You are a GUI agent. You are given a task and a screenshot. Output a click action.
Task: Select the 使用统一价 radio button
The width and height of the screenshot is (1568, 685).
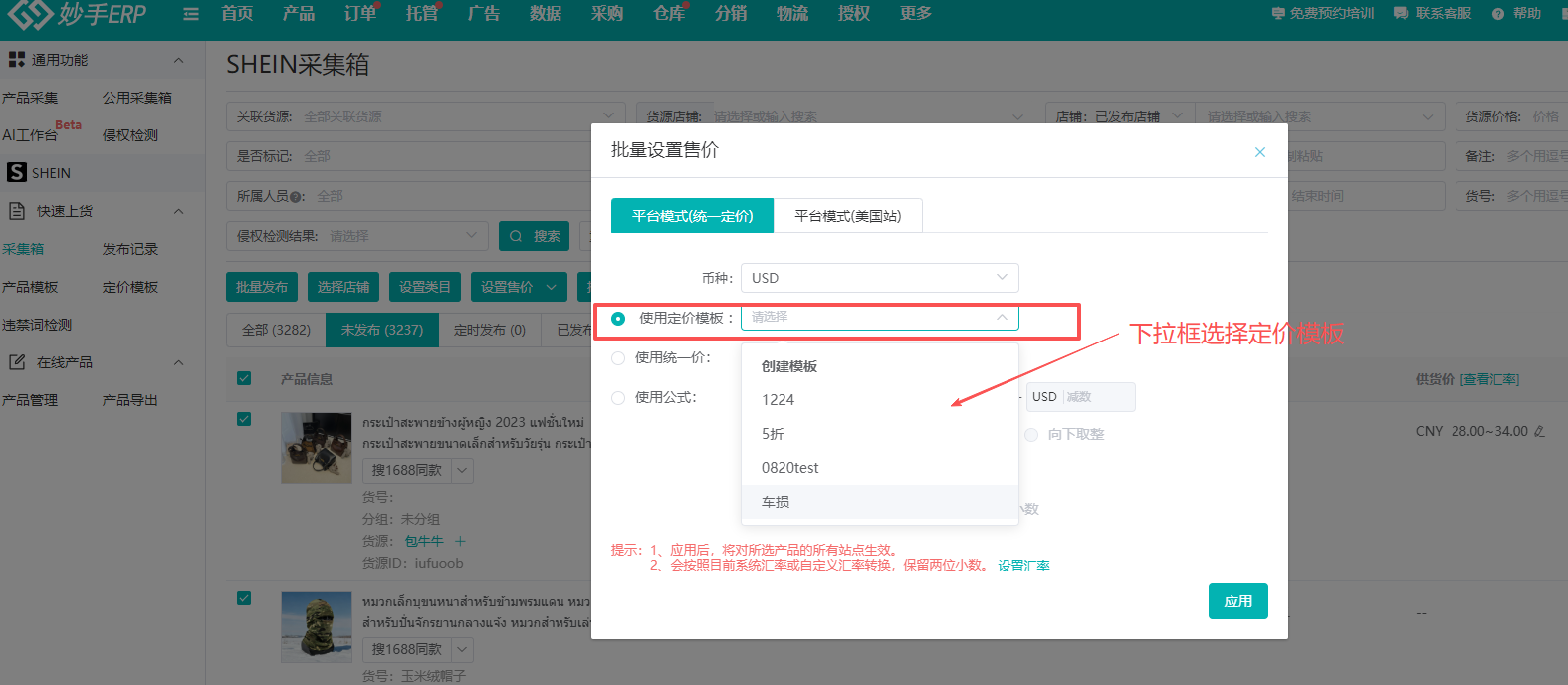[x=618, y=358]
